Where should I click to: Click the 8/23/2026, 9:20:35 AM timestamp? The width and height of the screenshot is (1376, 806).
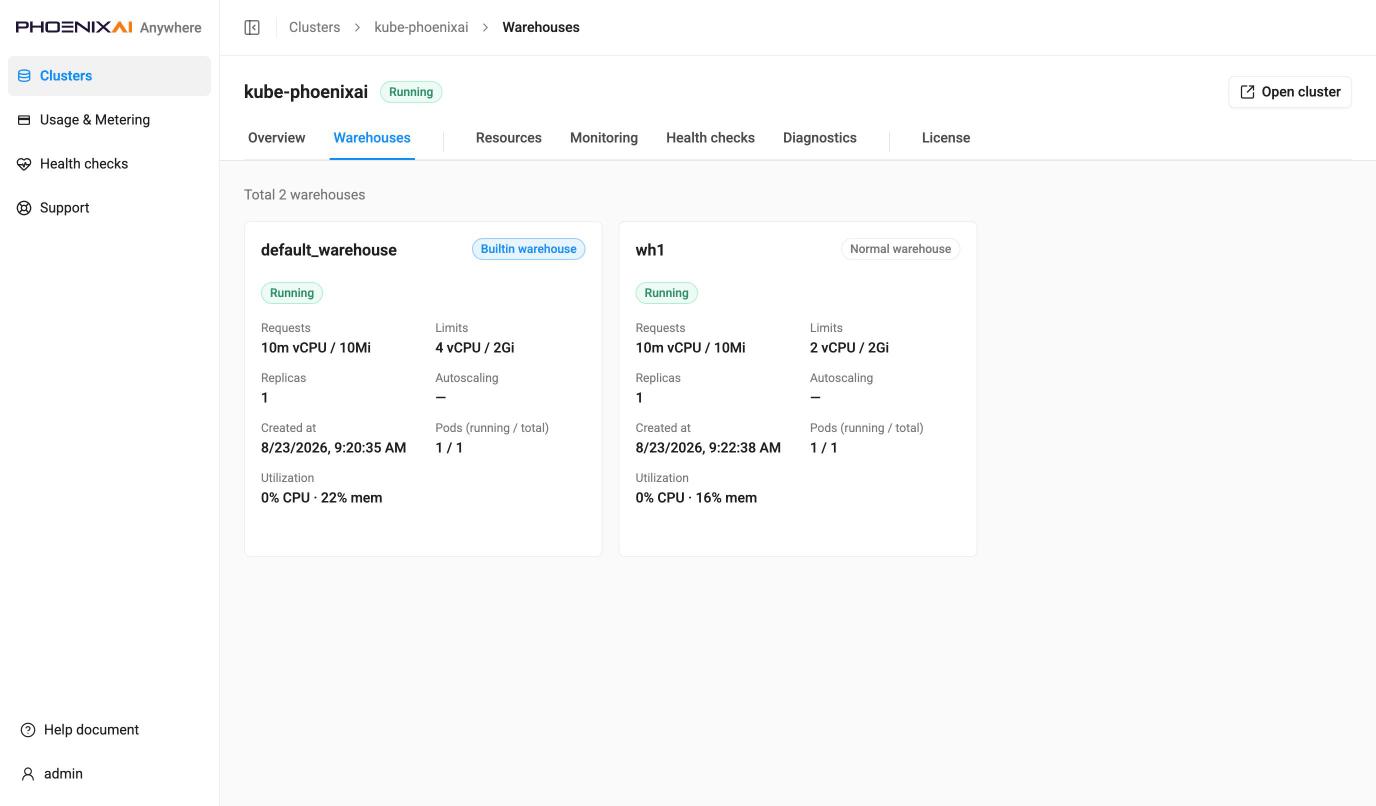tap(334, 448)
